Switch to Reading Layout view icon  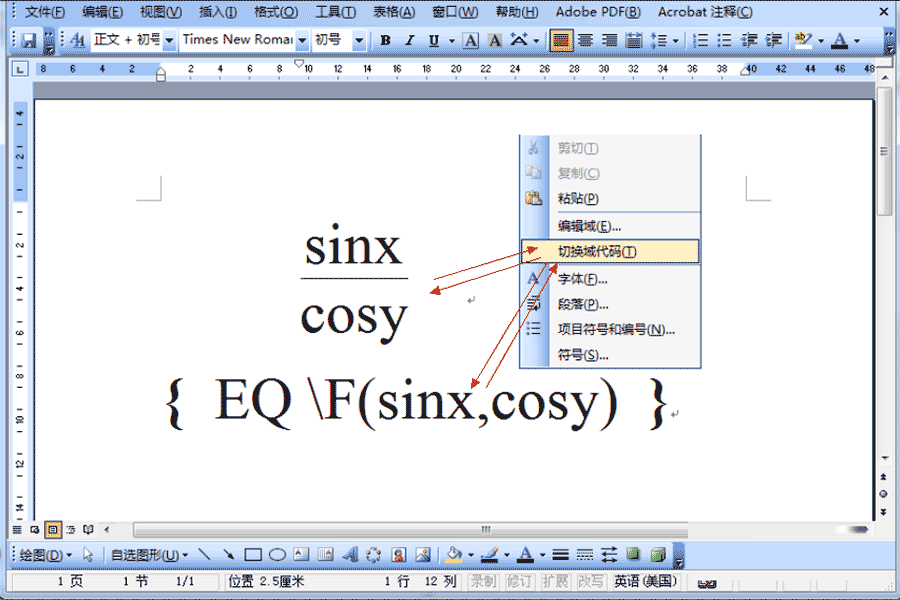[88, 529]
